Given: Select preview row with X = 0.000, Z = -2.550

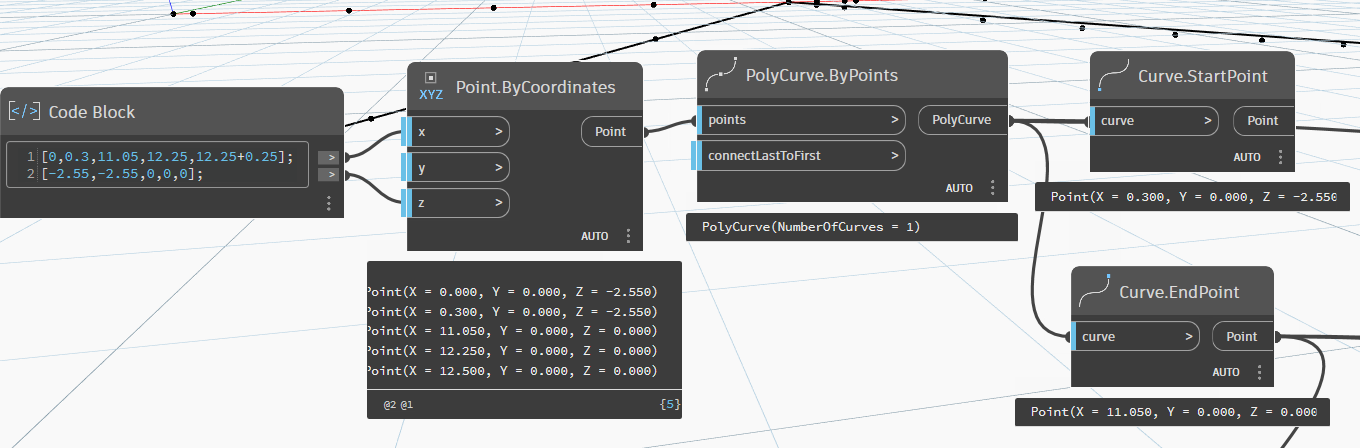Looking at the screenshot, I should pyautogui.click(x=511, y=291).
